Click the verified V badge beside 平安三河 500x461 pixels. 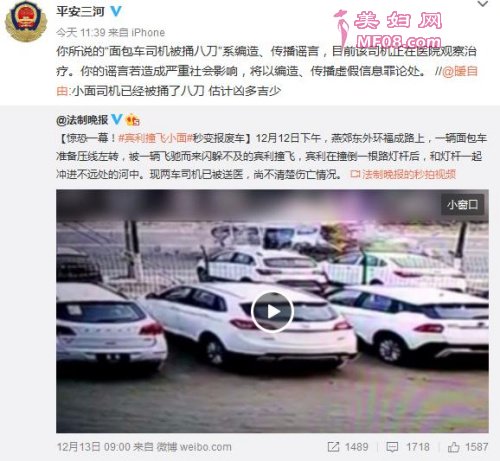(116, 11)
